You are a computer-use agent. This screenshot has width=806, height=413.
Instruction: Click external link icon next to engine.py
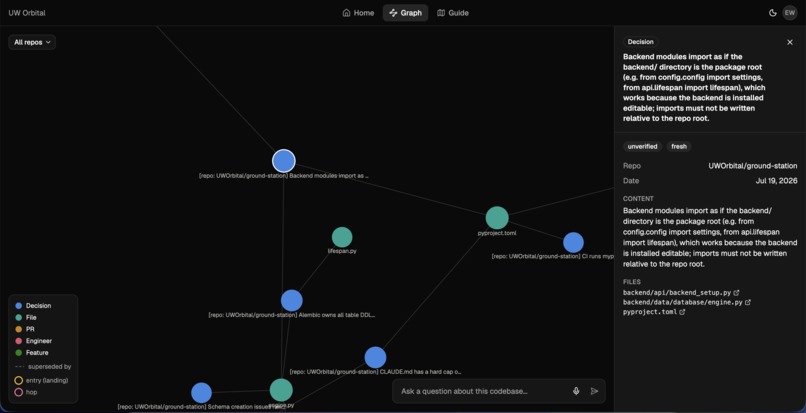click(748, 302)
